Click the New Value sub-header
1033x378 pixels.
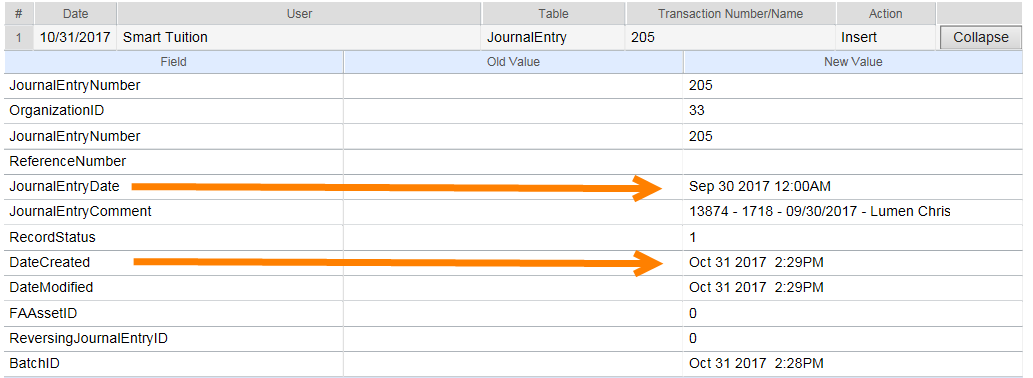click(x=853, y=62)
